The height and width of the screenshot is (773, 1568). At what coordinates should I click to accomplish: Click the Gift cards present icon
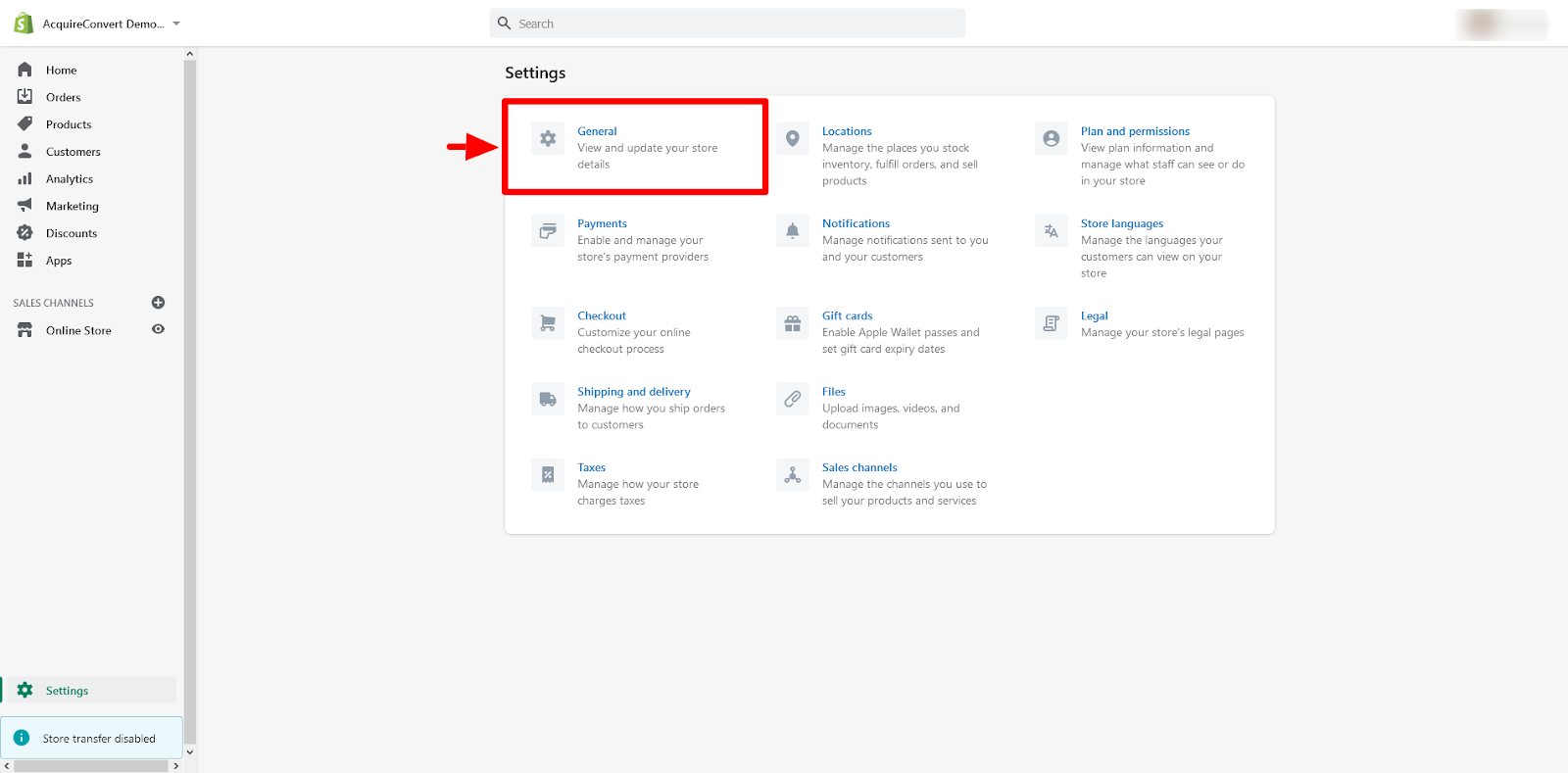pyautogui.click(x=793, y=323)
